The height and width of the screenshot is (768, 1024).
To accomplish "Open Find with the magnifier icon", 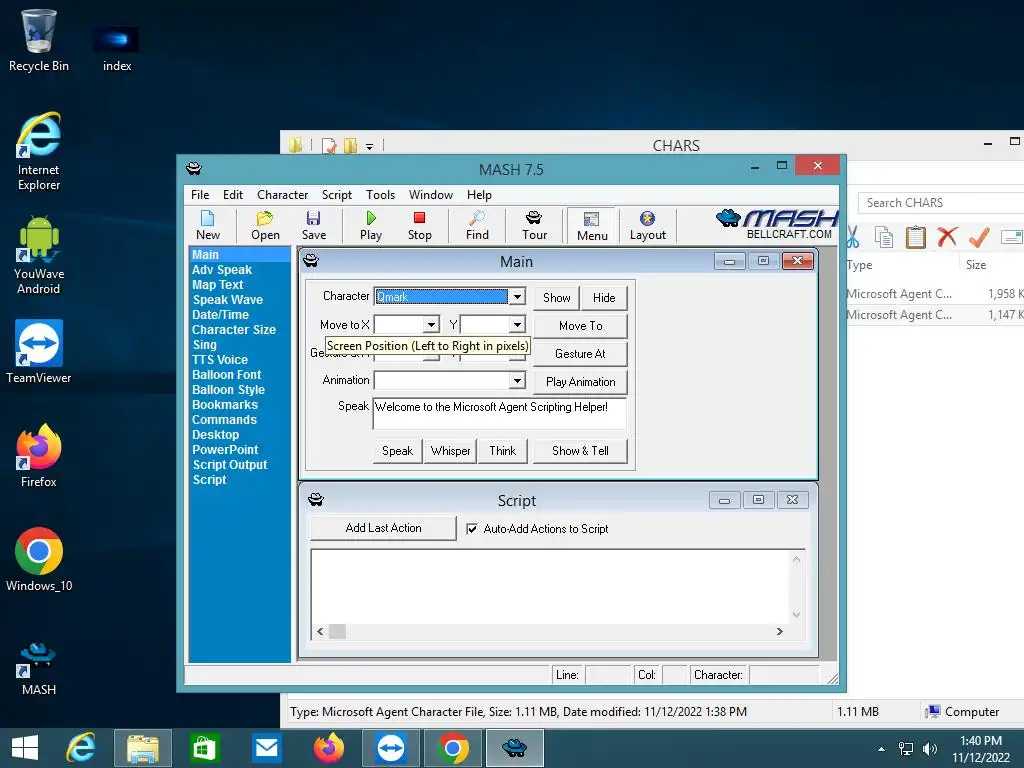I will tap(477, 225).
